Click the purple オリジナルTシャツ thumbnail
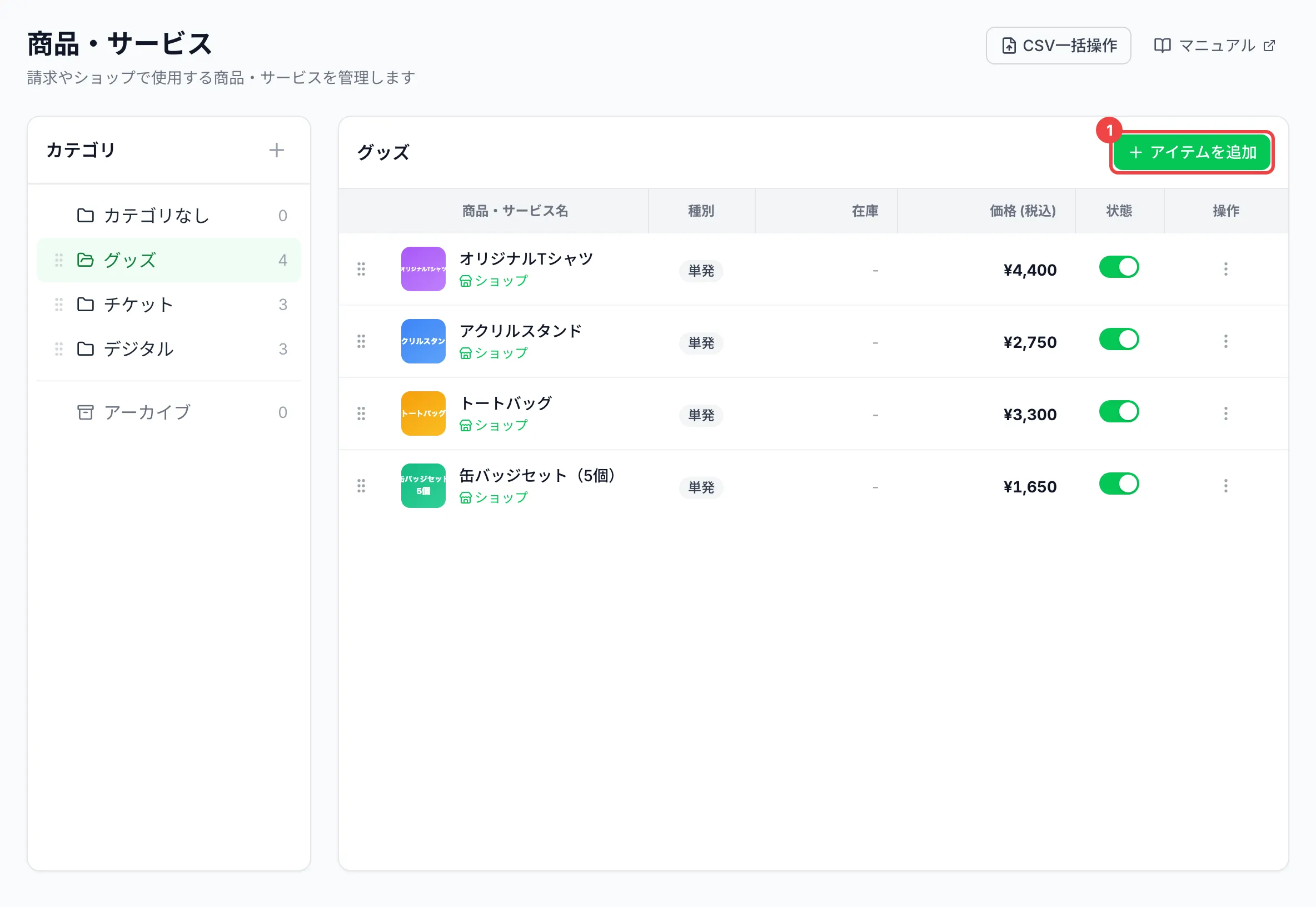1316x907 pixels. pyautogui.click(x=423, y=269)
